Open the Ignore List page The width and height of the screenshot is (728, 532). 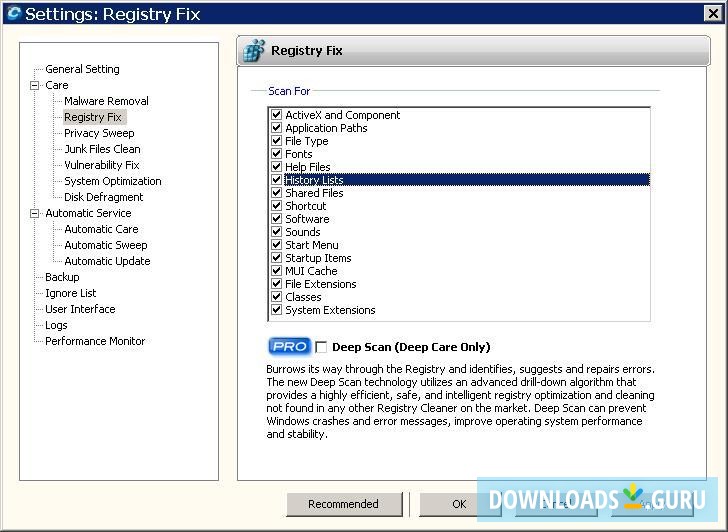[71, 293]
